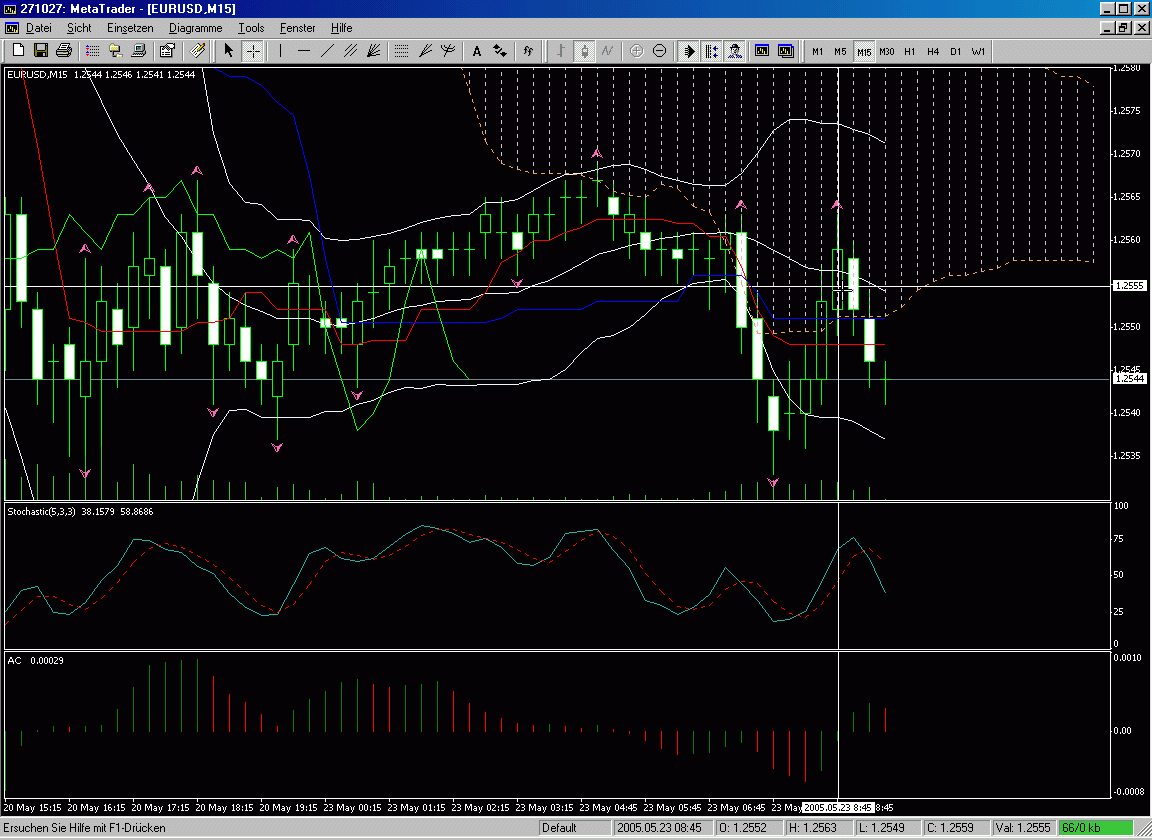Click the zoom out magnifier icon
1152x840 pixels.
[660, 51]
